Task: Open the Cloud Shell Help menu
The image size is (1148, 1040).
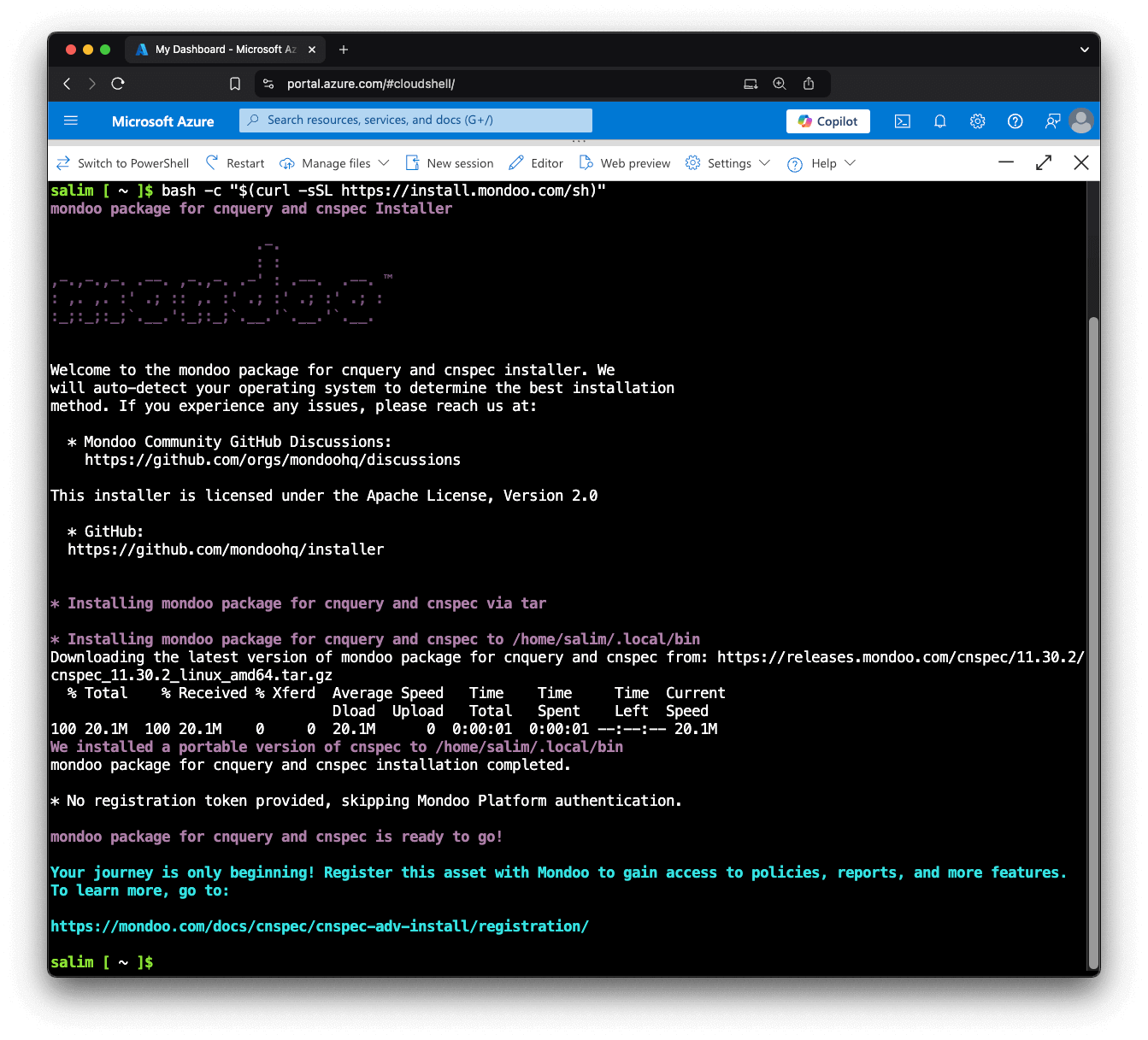Action: pyautogui.click(x=820, y=162)
